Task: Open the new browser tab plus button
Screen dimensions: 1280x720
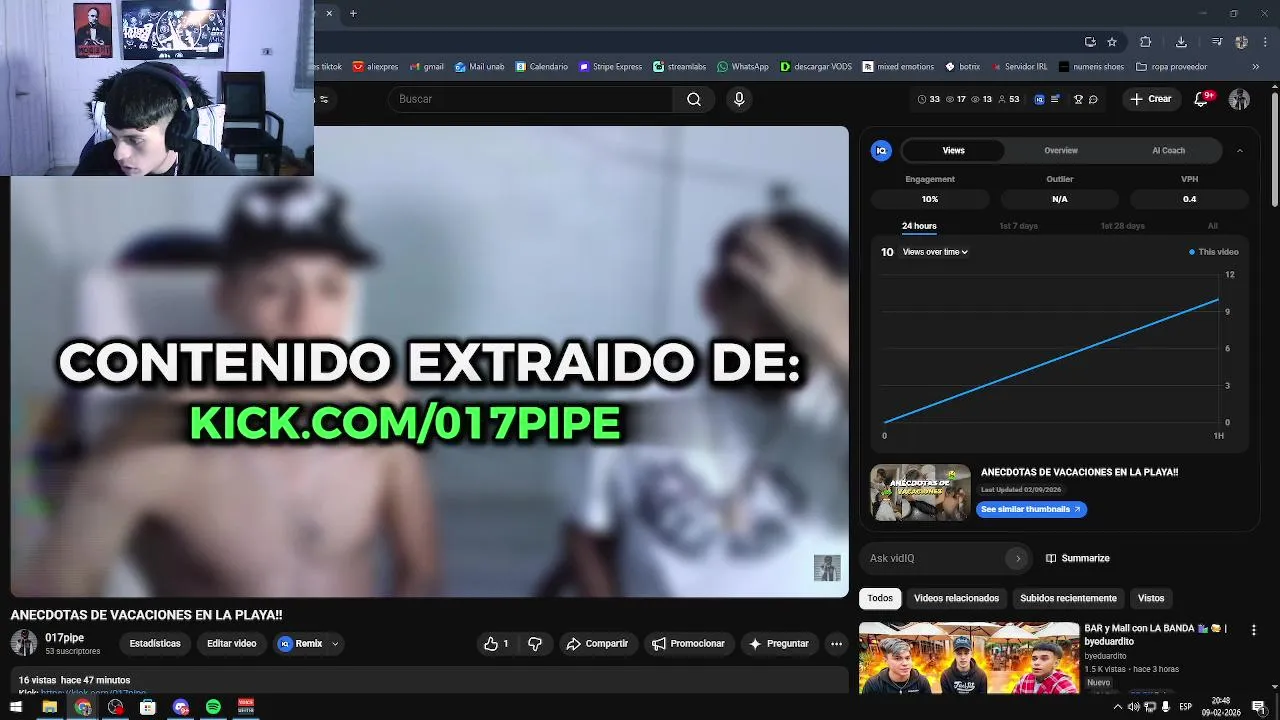Action: (x=353, y=13)
